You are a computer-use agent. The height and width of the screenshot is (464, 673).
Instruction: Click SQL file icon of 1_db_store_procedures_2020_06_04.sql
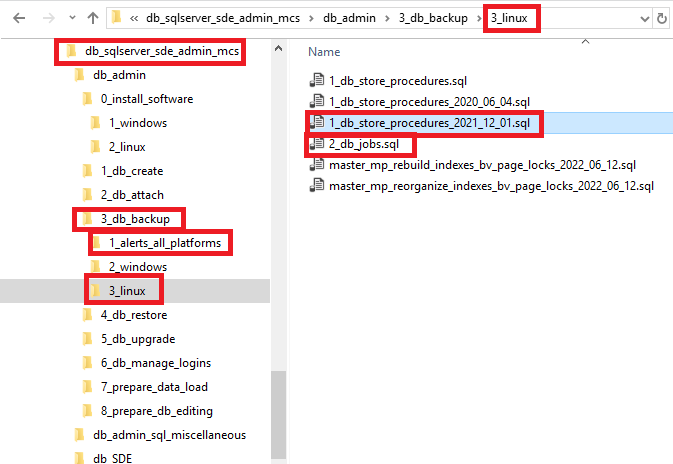[317, 101]
